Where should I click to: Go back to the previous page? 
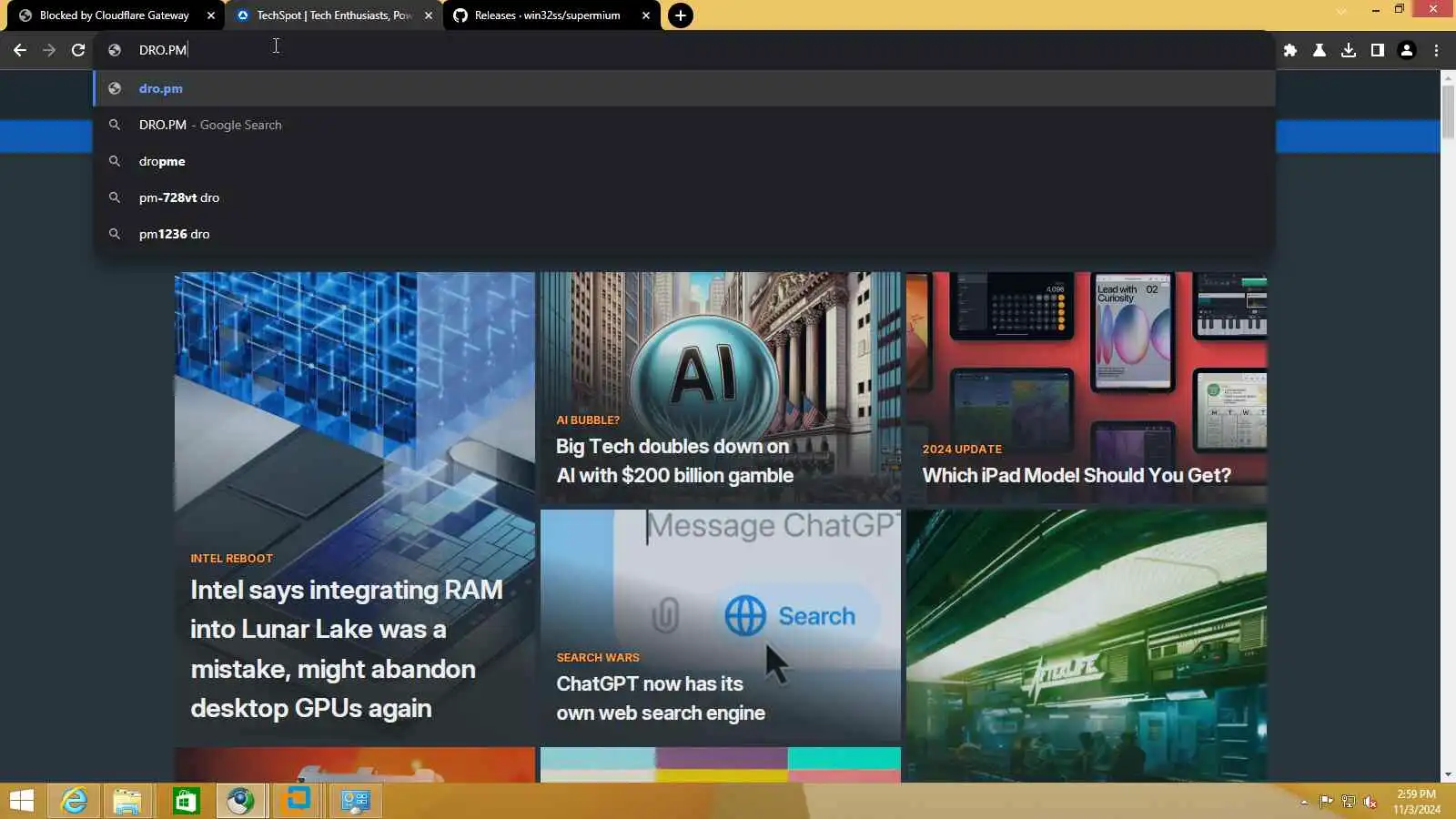[x=20, y=50]
